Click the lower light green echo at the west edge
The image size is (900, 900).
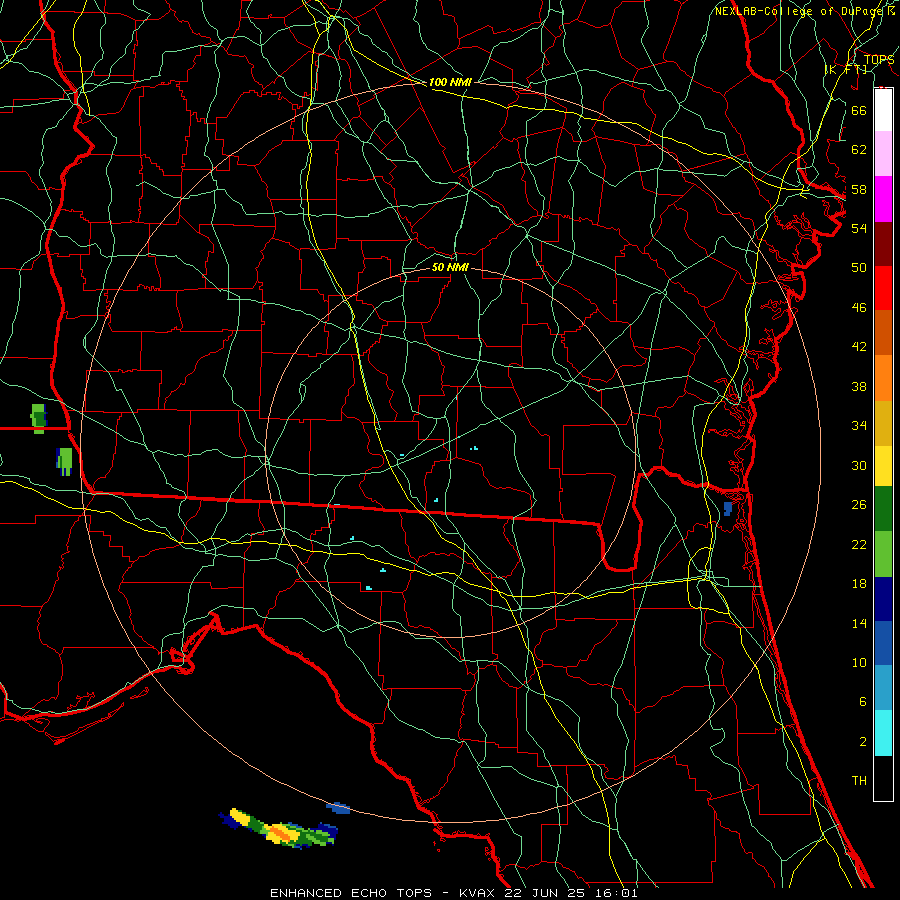point(65,461)
